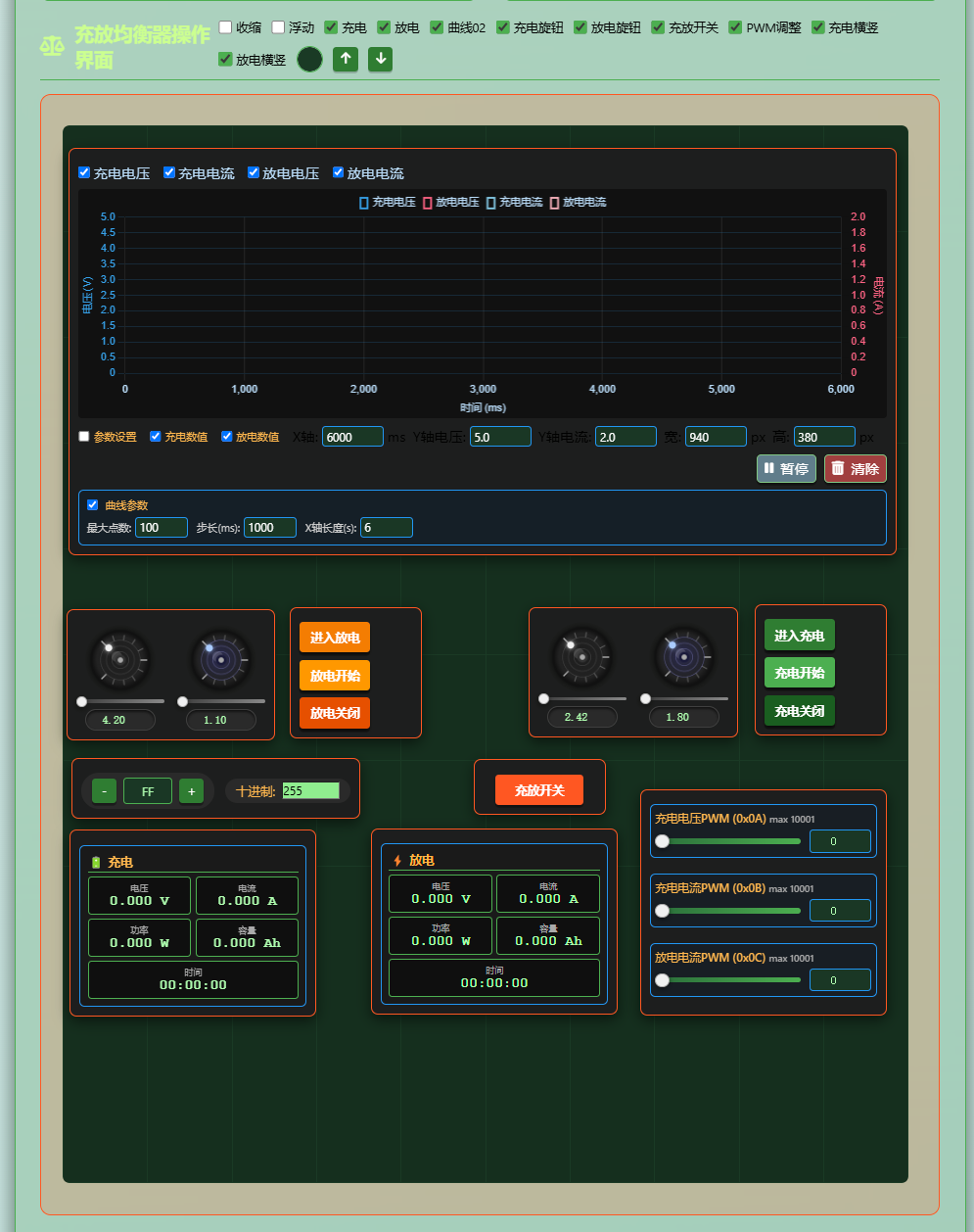Uncheck 充电电压 curve checkbox
The width and height of the screenshot is (974, 1232).
(84, 172)
